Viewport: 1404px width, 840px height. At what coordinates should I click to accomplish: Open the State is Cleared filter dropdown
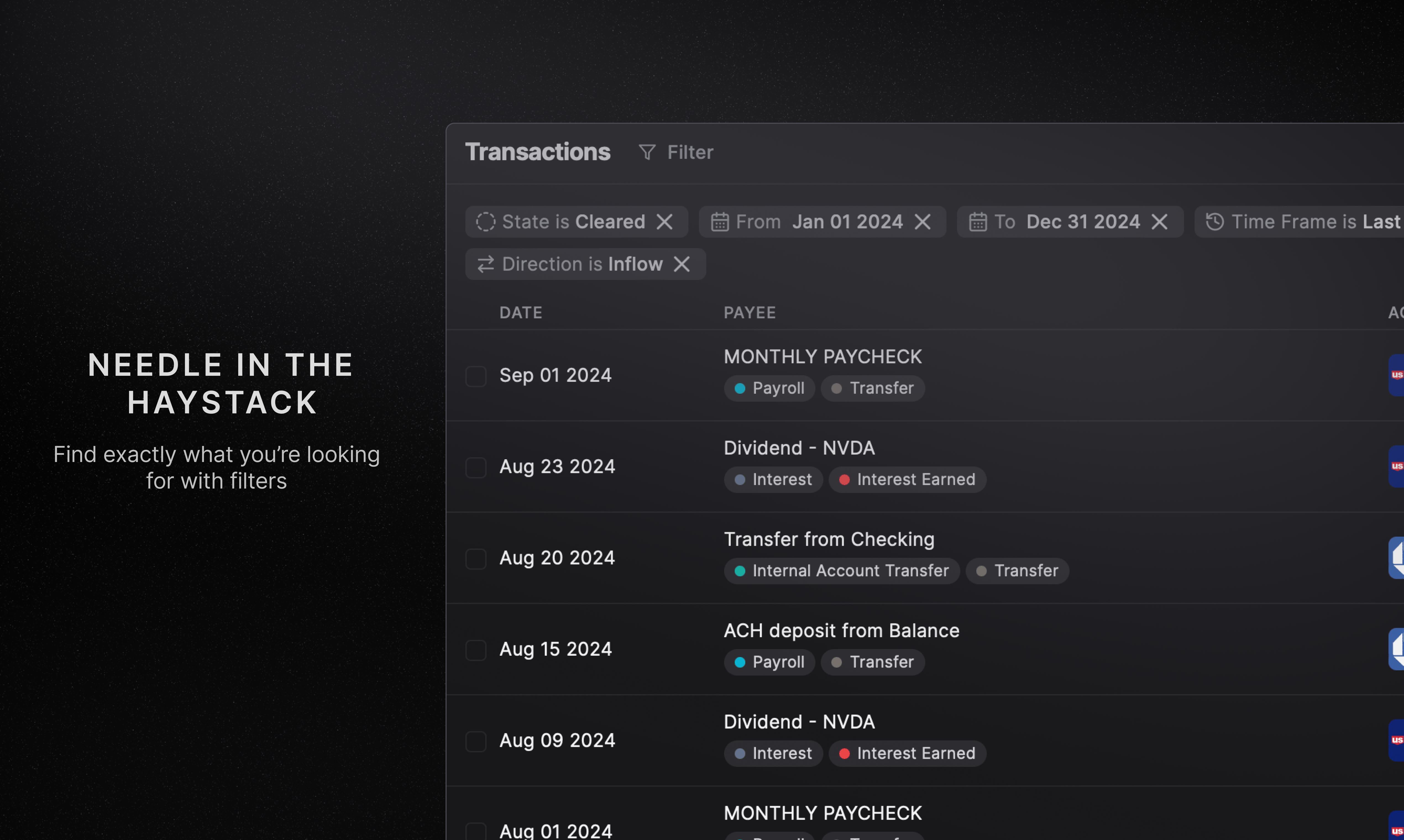573,222
